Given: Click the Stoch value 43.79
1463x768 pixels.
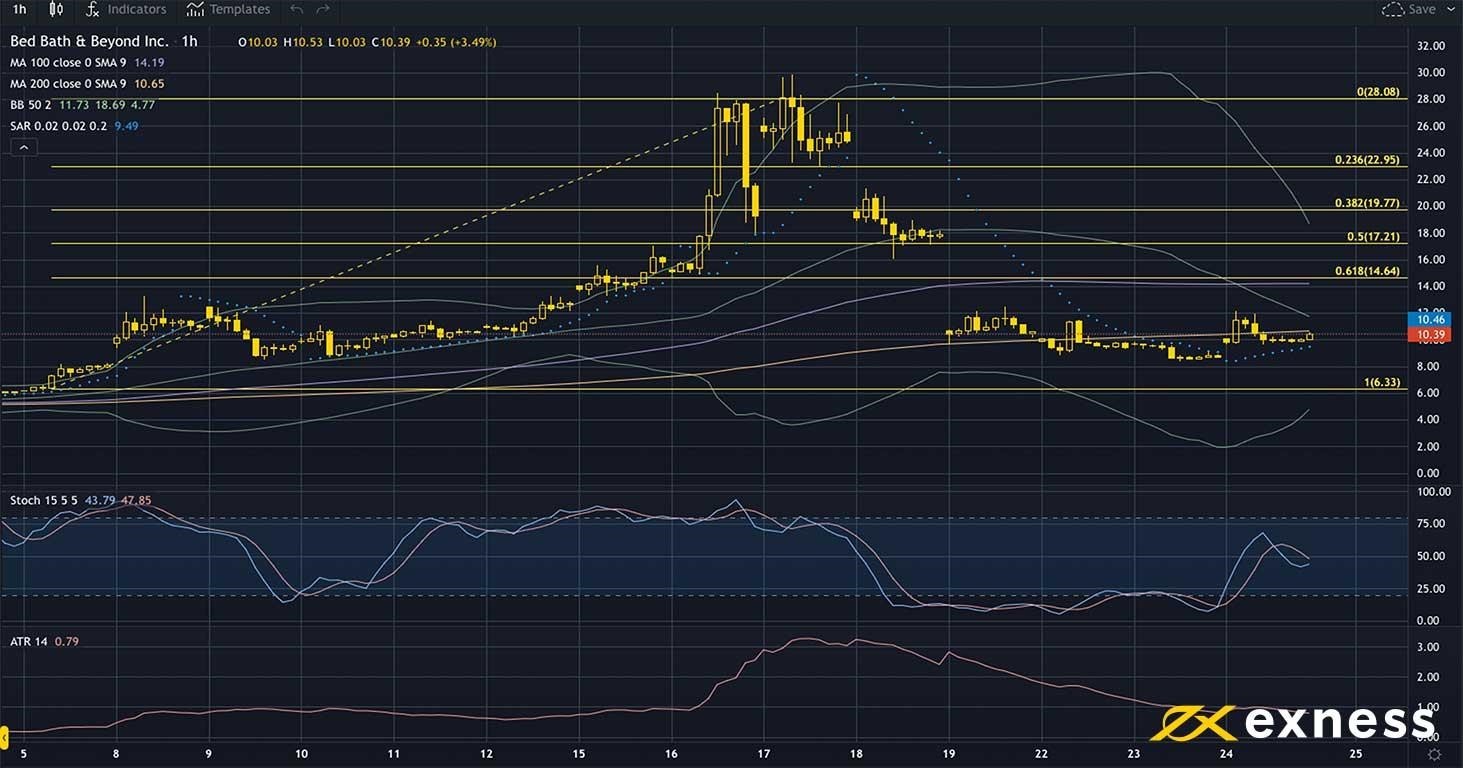Looking at the screenshot, I should point(101,500).
